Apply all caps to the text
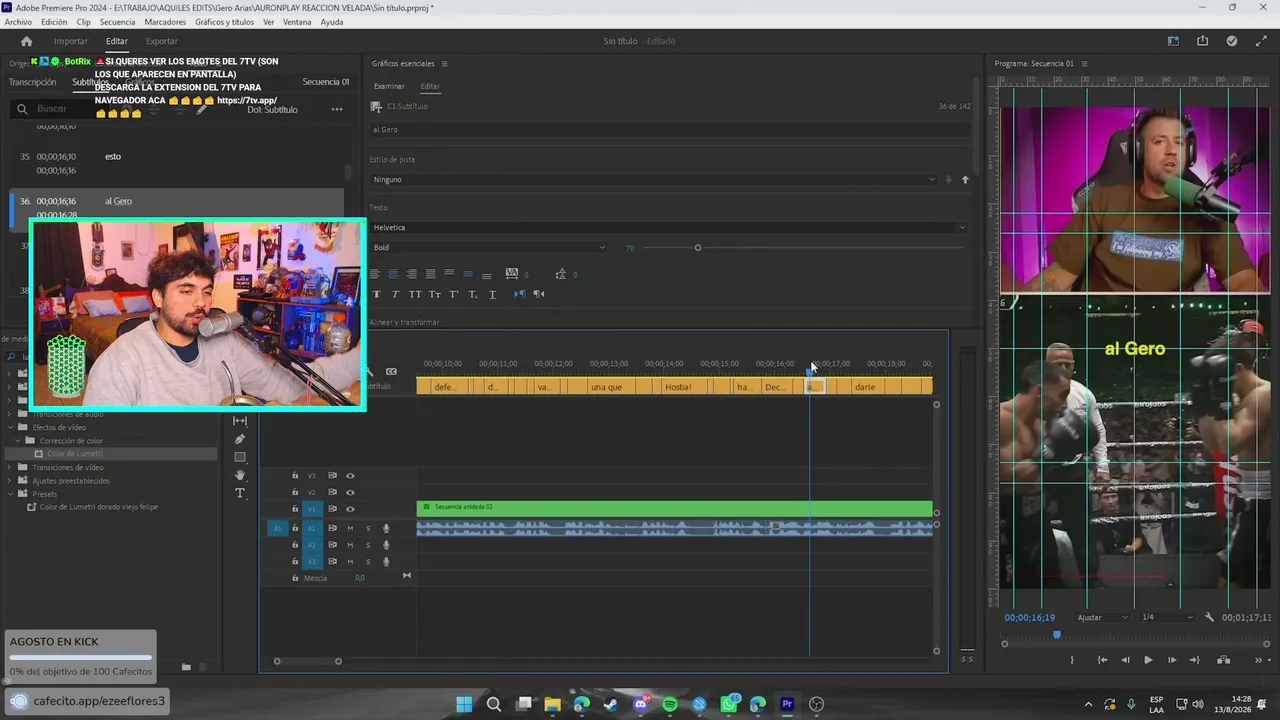The height and width of the screenshot is (720, 1280). (x=415, y=294)
